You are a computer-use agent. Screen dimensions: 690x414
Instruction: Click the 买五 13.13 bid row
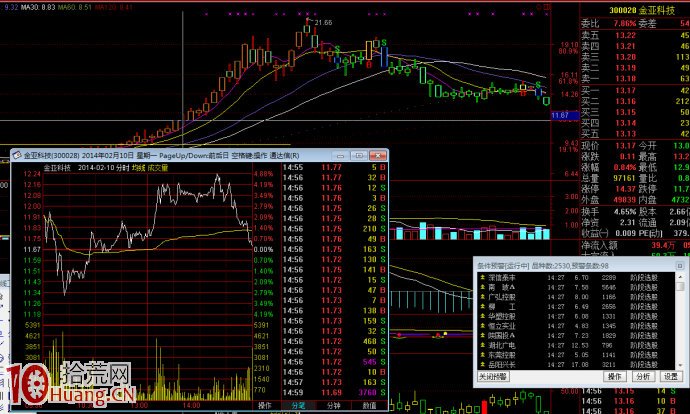[x=635, y=133]
